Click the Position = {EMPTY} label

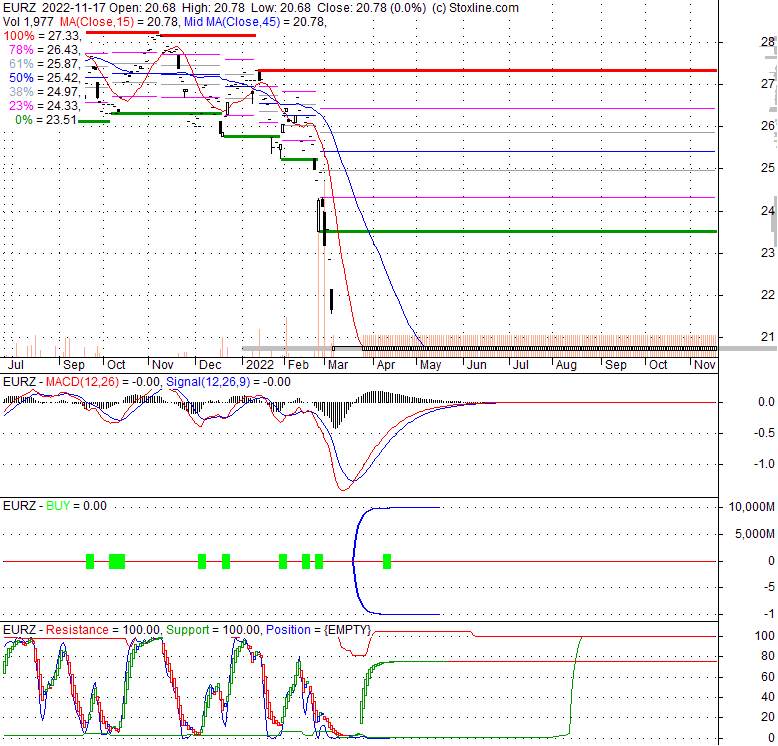coord(319,630)
